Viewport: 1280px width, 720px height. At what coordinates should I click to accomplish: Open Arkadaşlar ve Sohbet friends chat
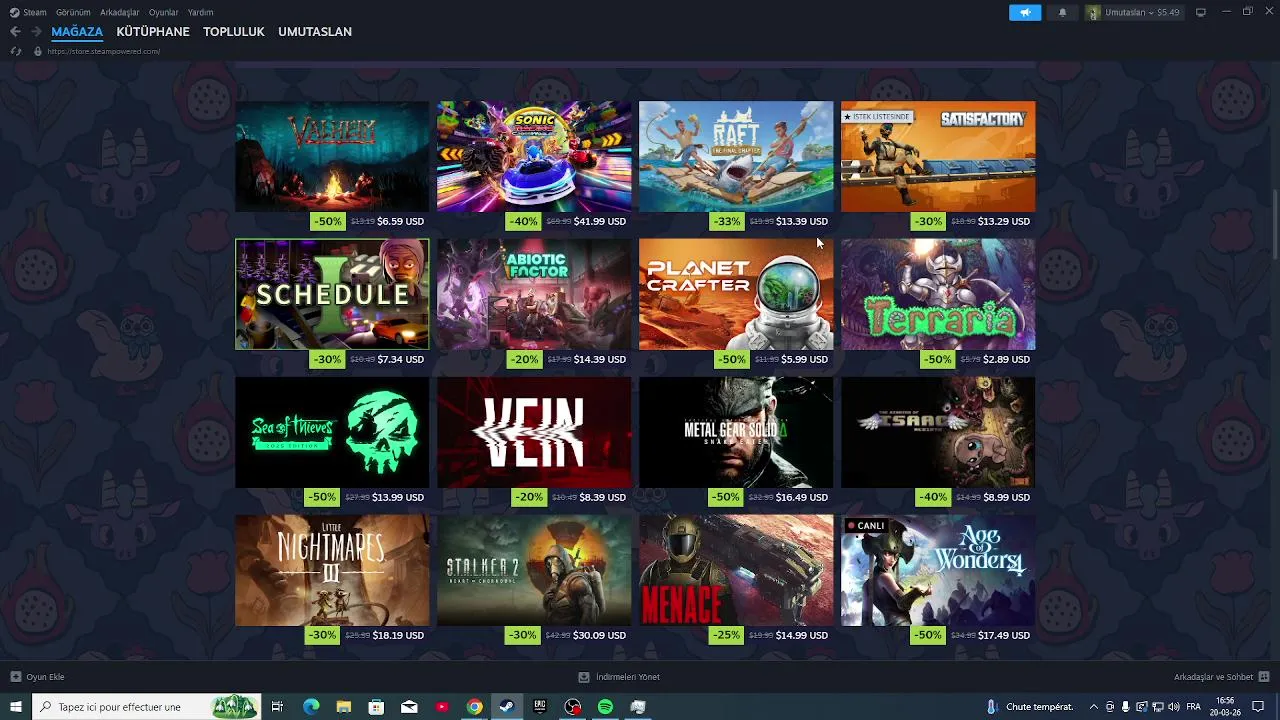click(1221, 677)
